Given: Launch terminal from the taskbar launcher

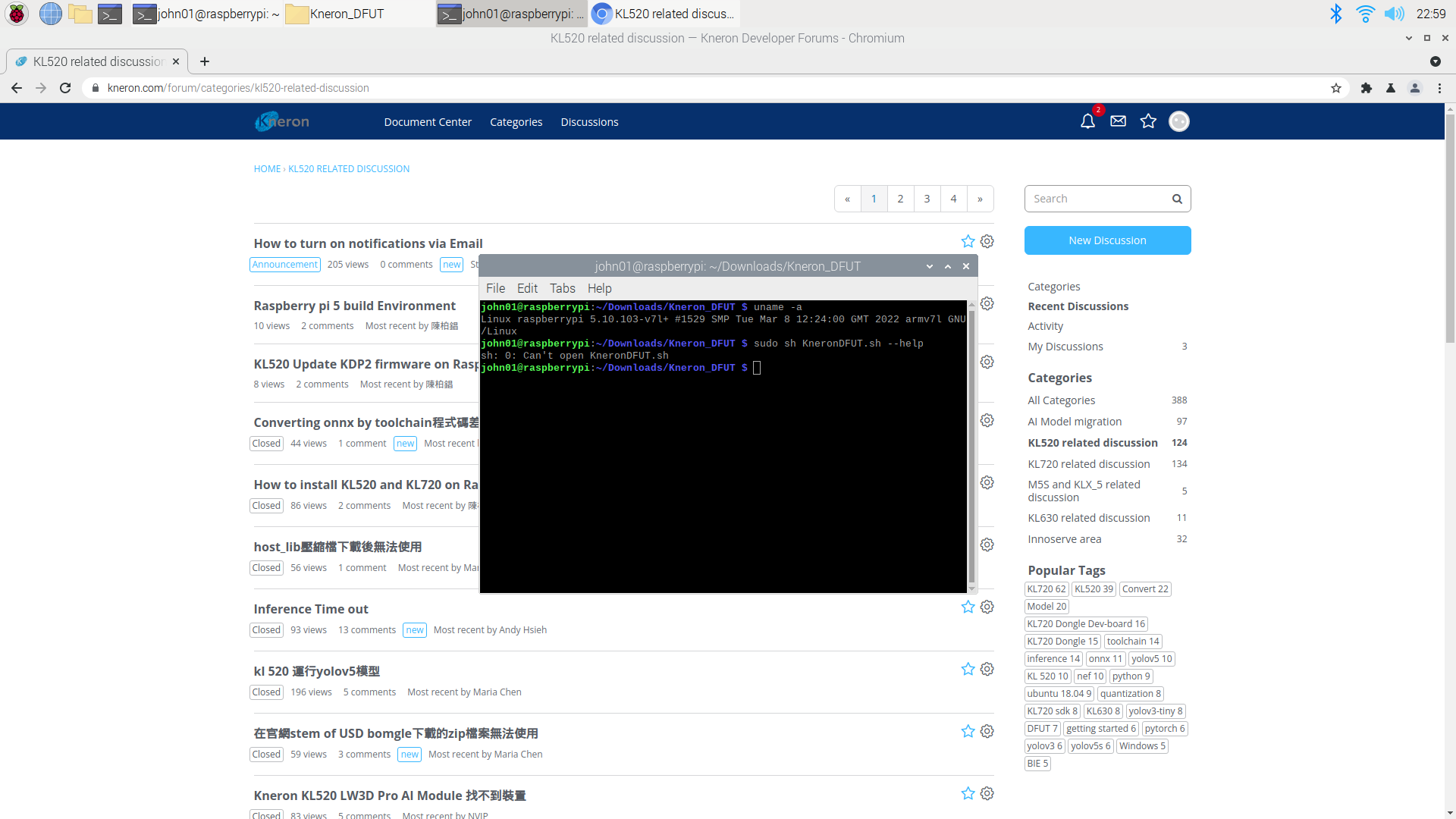Looking at the screenshot, I should click(110, 14).
